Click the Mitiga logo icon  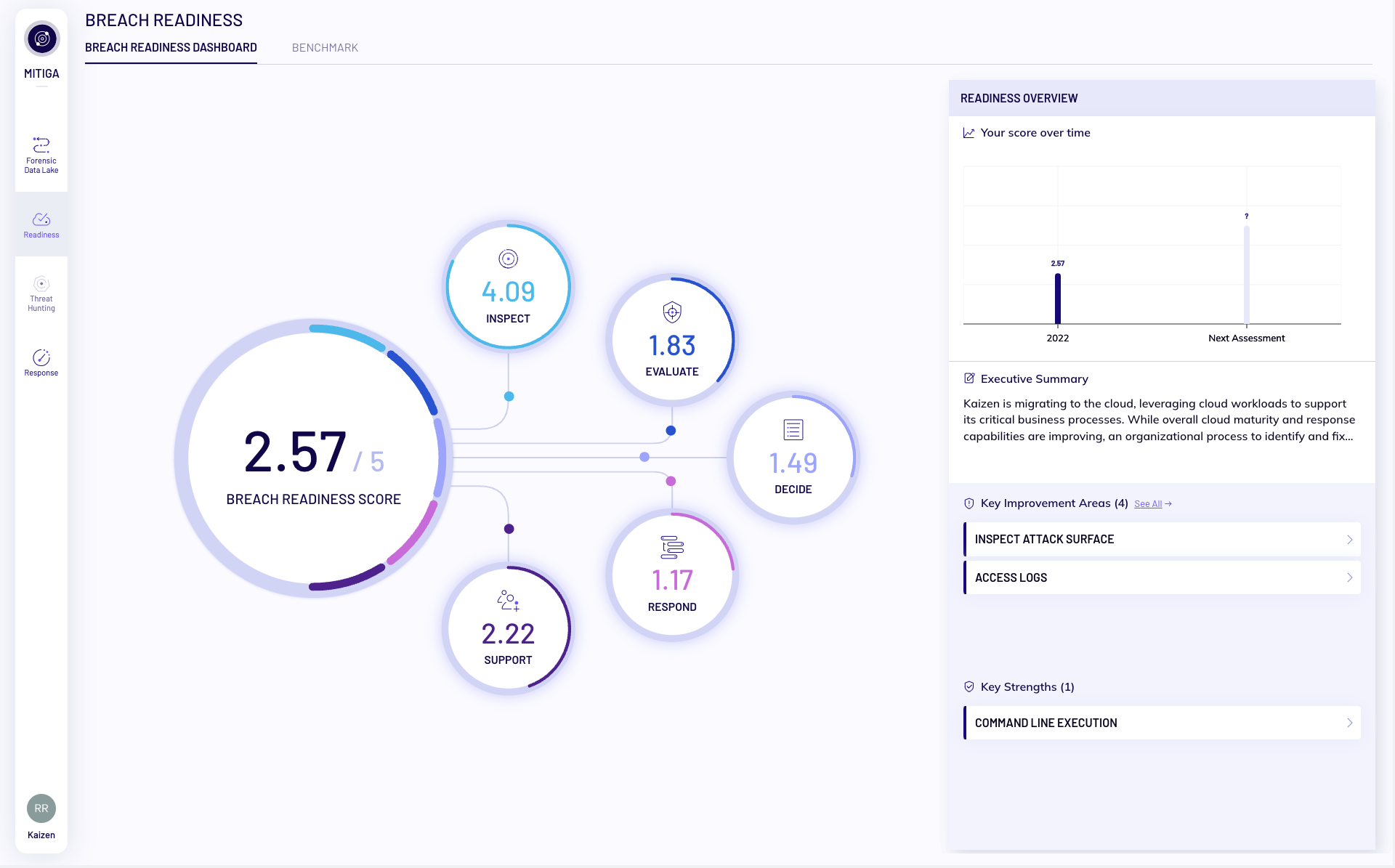point(42,39)
